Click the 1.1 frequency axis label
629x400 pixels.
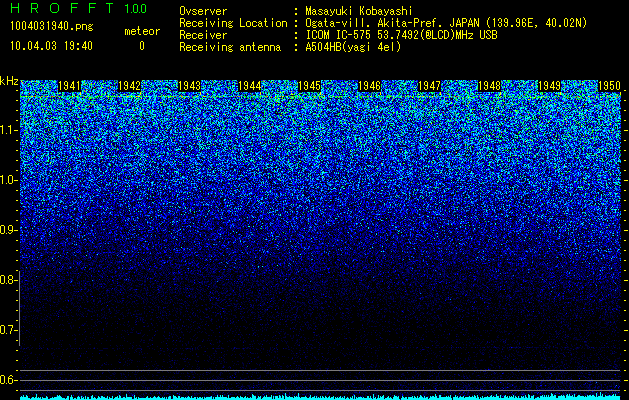click(8, 130)
